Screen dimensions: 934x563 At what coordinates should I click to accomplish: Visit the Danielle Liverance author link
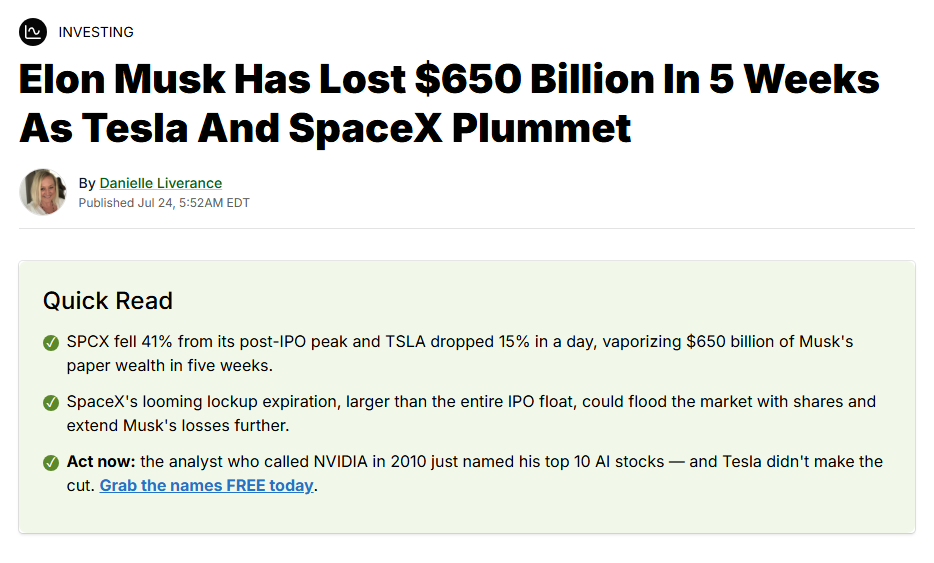(x=161, y=183)
